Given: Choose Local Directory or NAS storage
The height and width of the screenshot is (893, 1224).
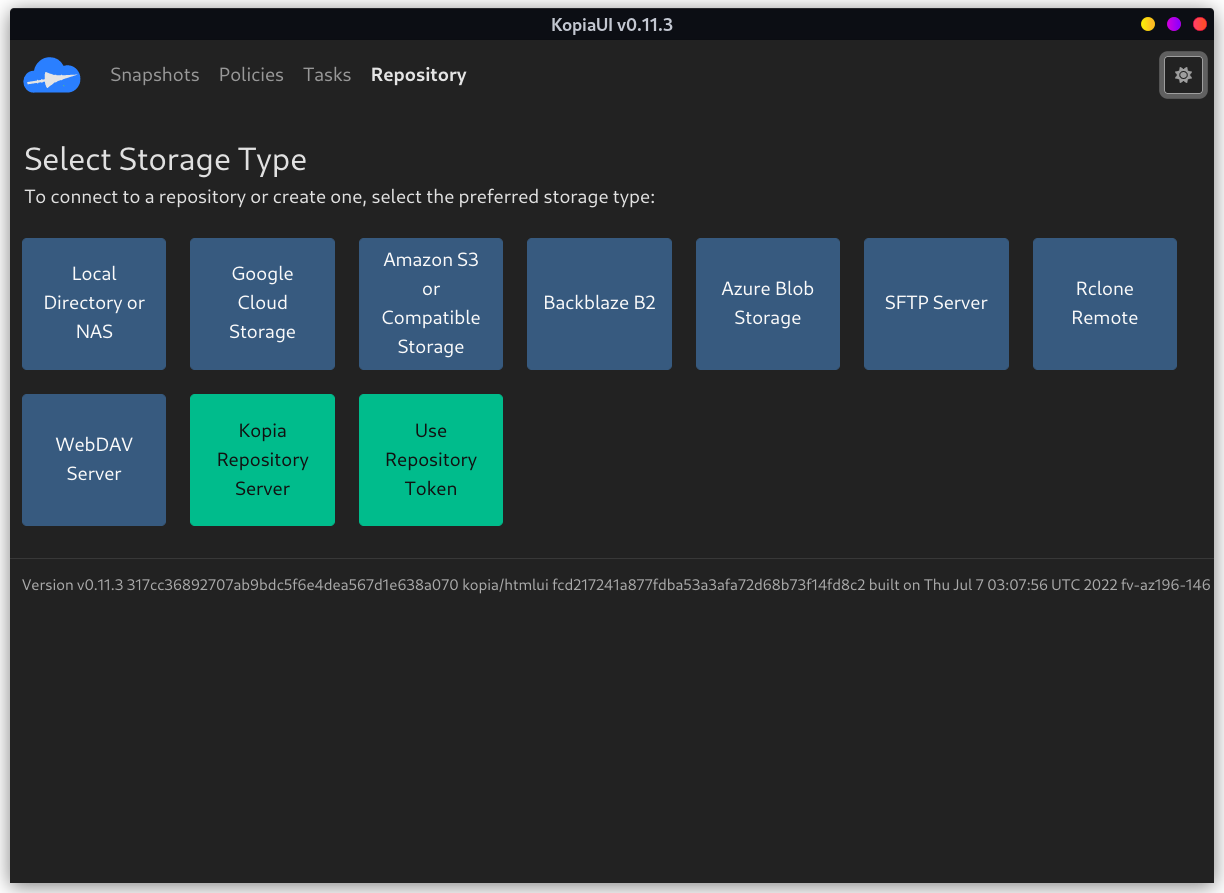Looking at the screenshot, I should click(94, 303).
